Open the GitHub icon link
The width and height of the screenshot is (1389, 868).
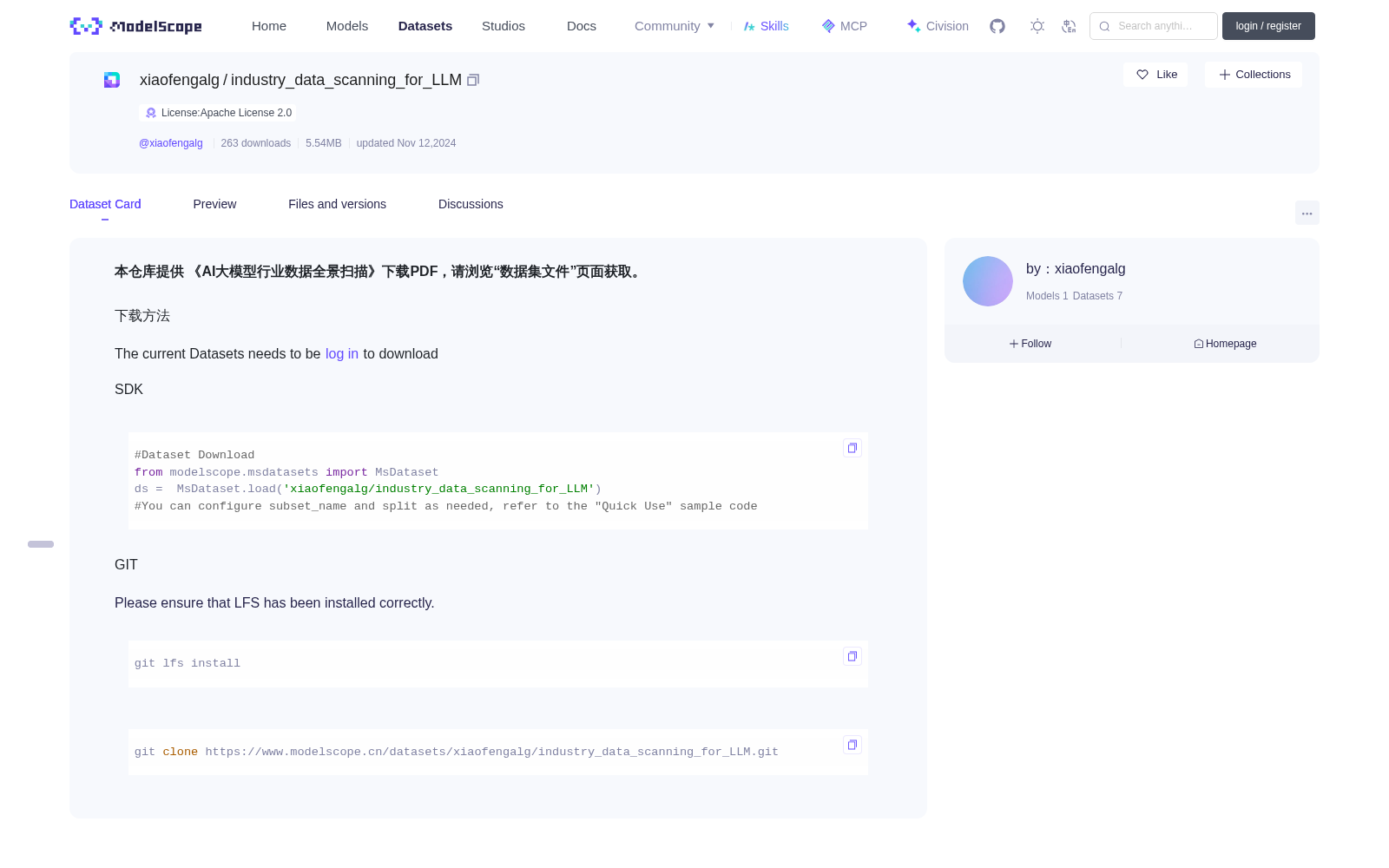[997, 26]
